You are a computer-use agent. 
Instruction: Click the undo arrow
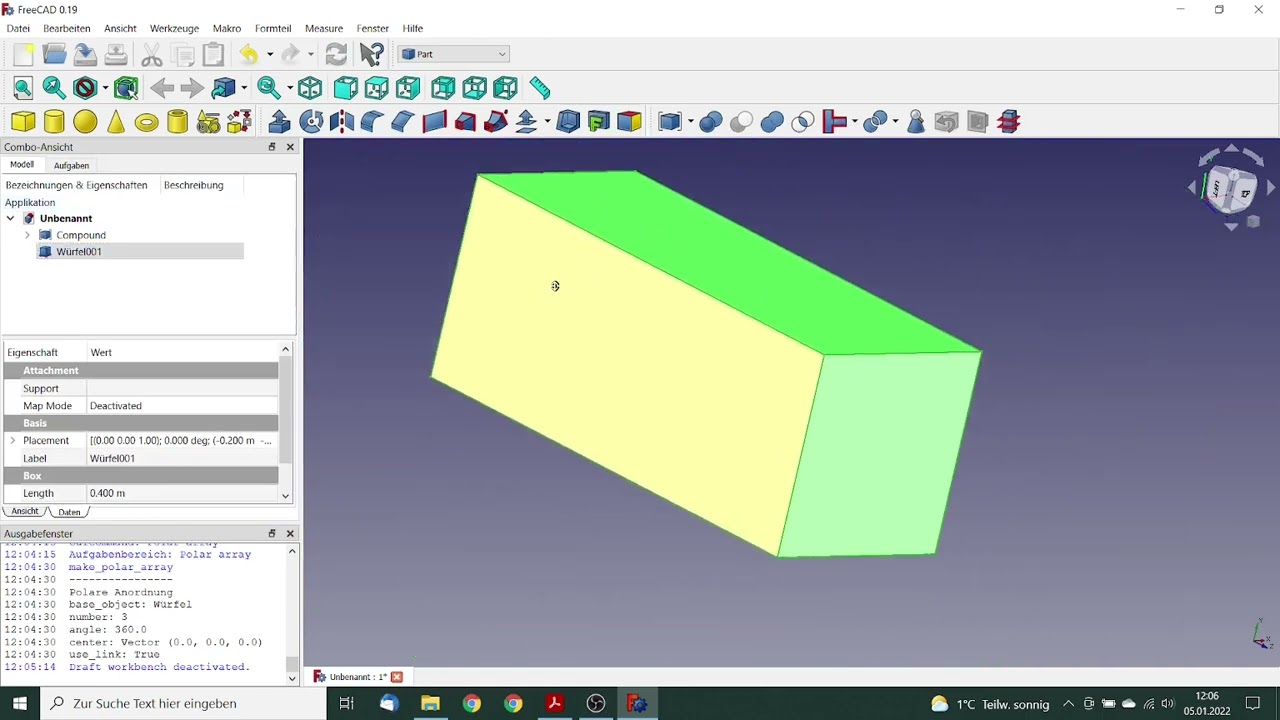click(x=248, y=54)
